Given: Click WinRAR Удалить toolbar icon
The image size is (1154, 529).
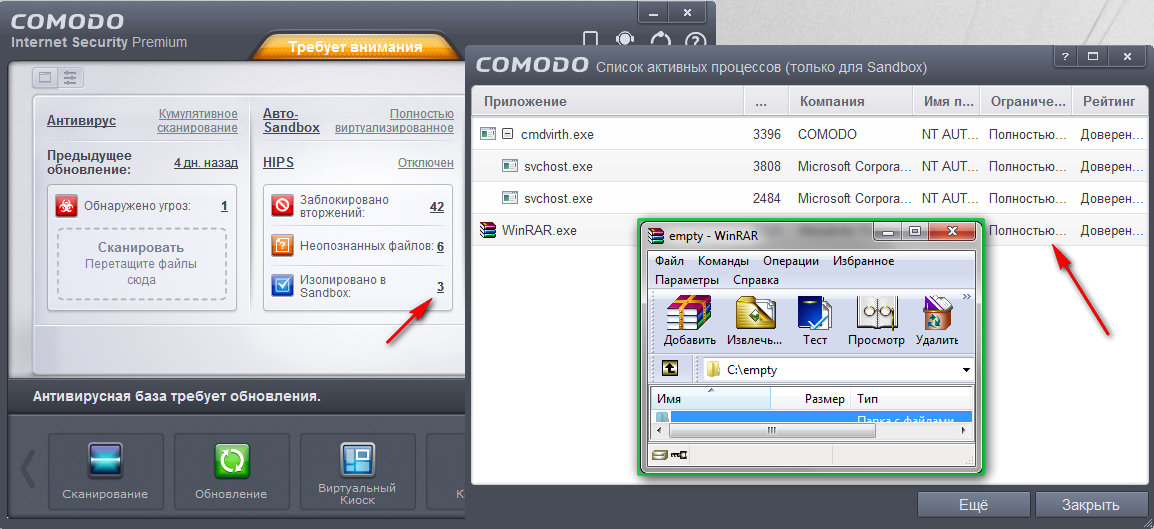Looking at the screenshot, I should 938,320.
